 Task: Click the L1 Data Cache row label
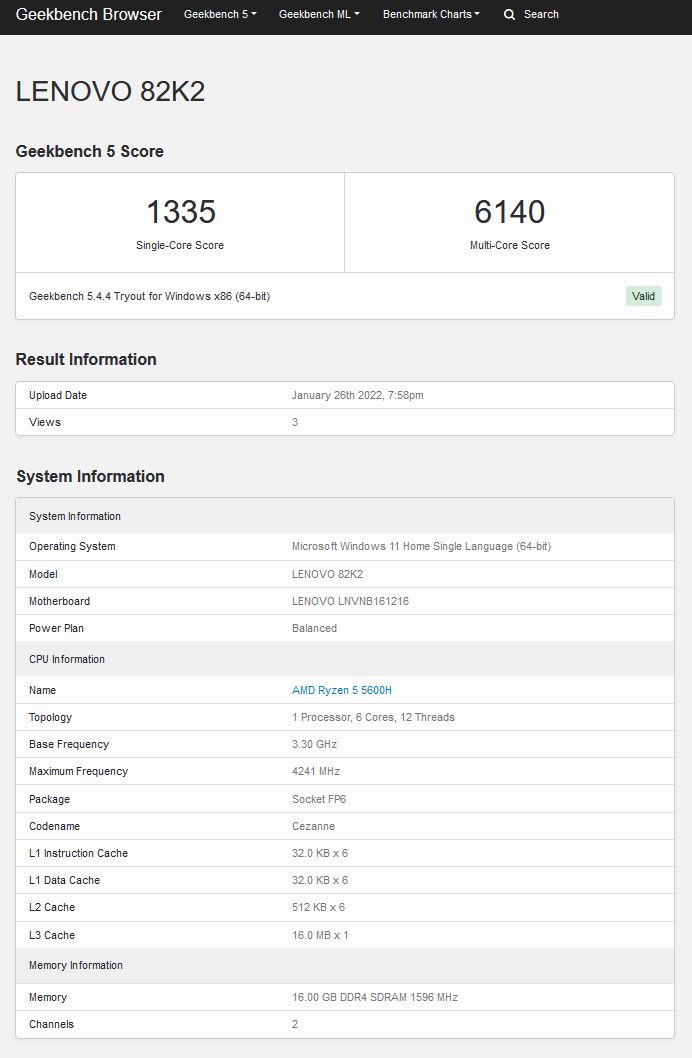pos(64,881)
